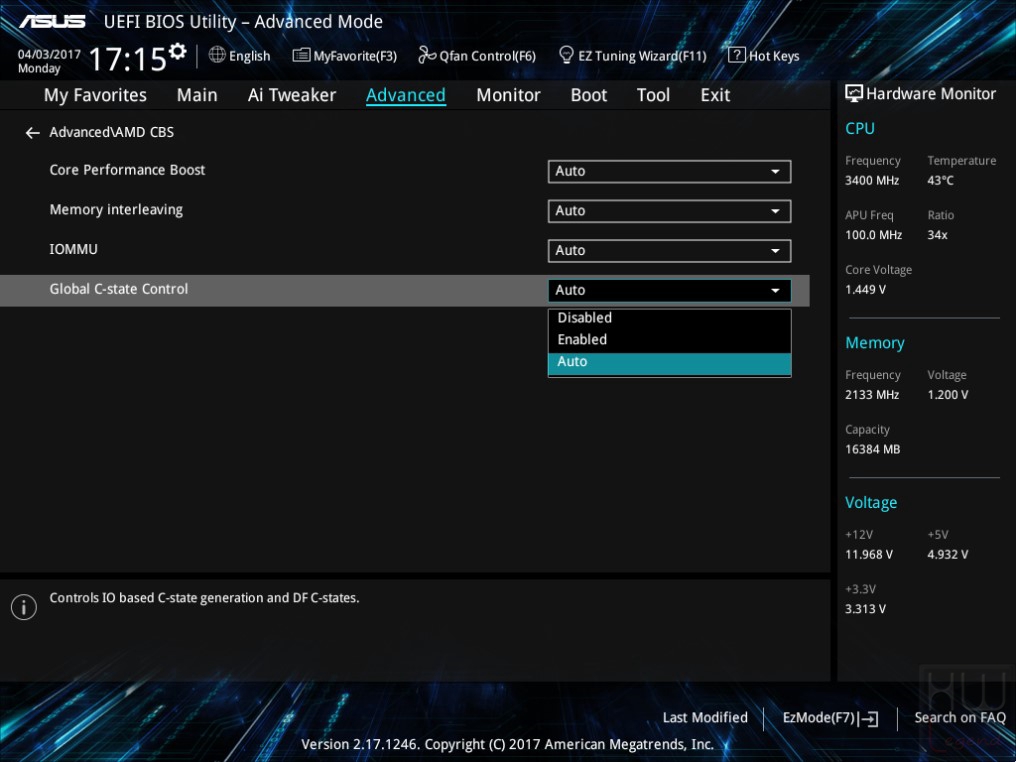The width and height of the screenshot is (1016, 762).
Task: Click the info icon beside the help text
Action: [x=24, y=607]
